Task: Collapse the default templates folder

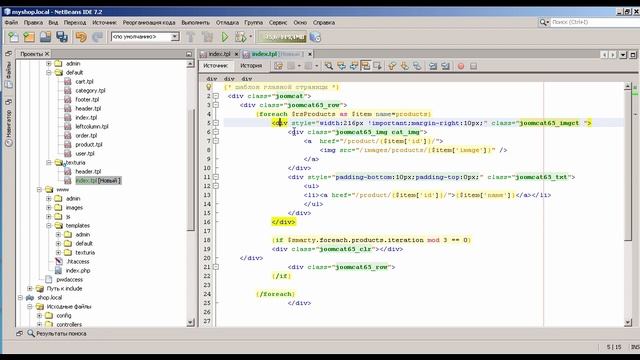Action: pos(49,73)
